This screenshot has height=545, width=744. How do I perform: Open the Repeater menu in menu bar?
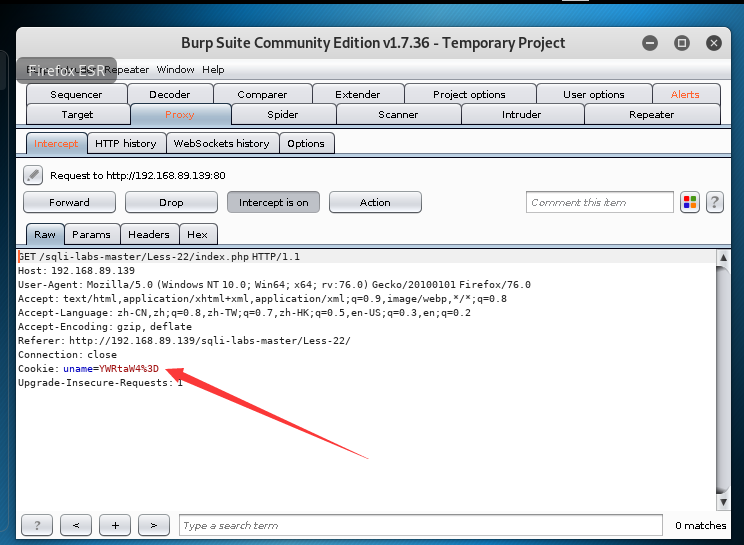[x=127, y=70]
